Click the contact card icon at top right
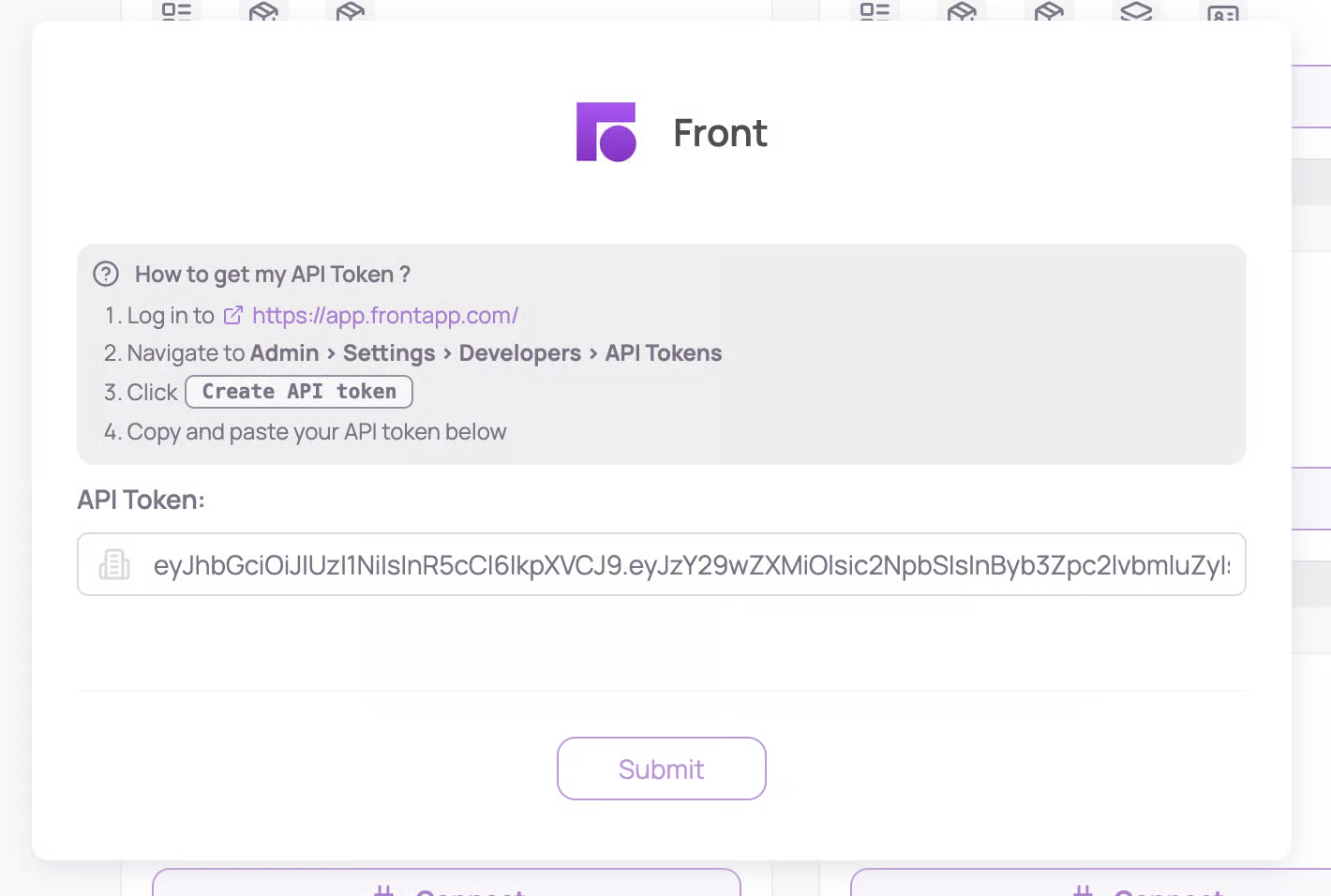The height and width of the screenshot is (896, 1331). tap(1222, 13)
